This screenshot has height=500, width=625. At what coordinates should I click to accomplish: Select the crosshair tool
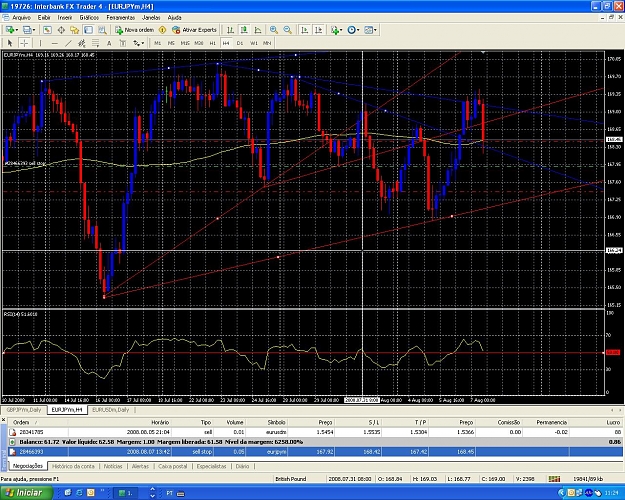[24, 43]
